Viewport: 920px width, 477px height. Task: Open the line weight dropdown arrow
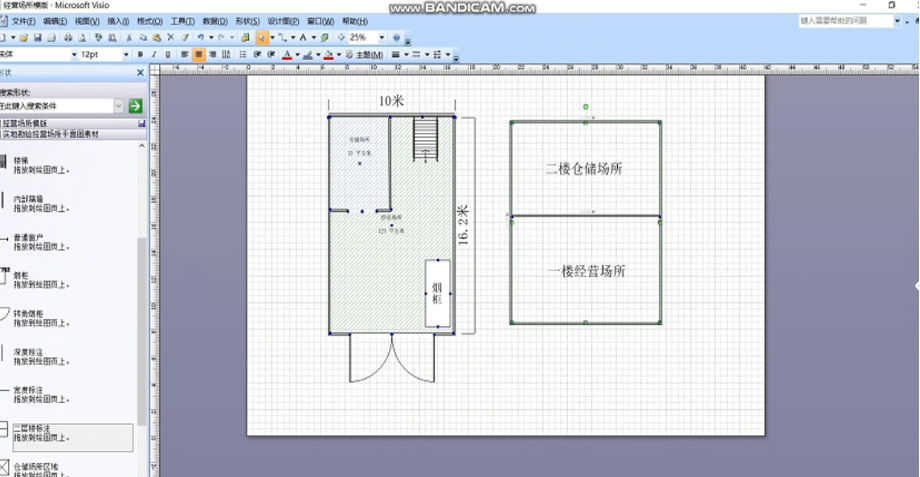pos(406,55)
